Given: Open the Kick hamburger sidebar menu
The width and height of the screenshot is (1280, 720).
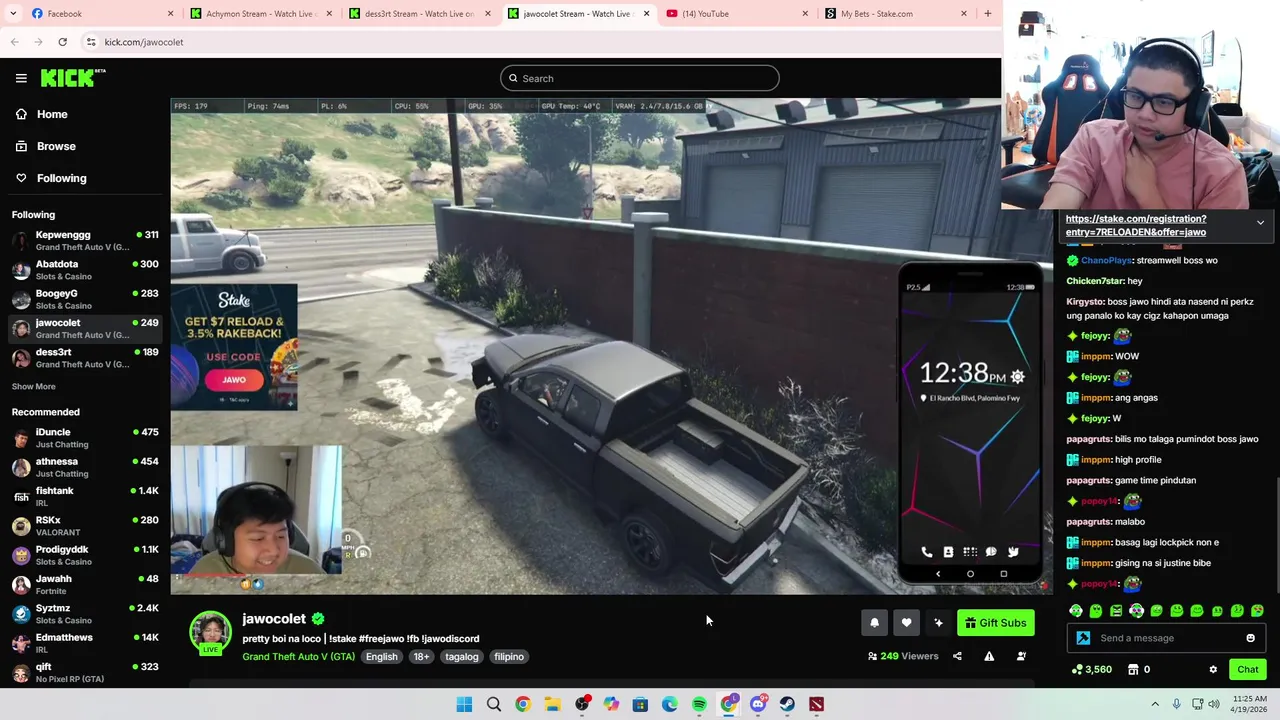Looking at the screenshot, I should click(x=21, y=78).
